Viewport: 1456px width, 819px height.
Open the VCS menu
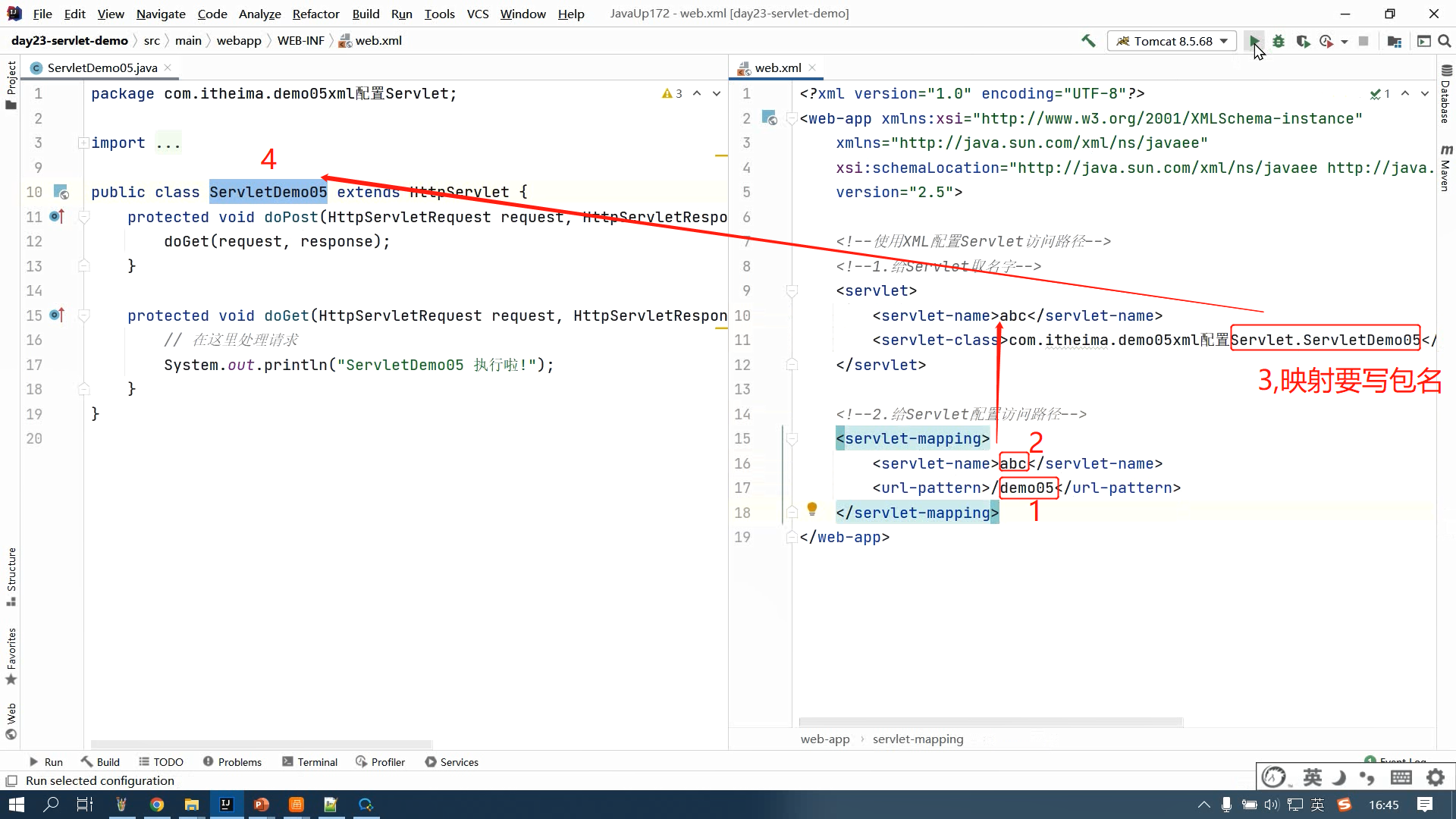pos(478,14)
